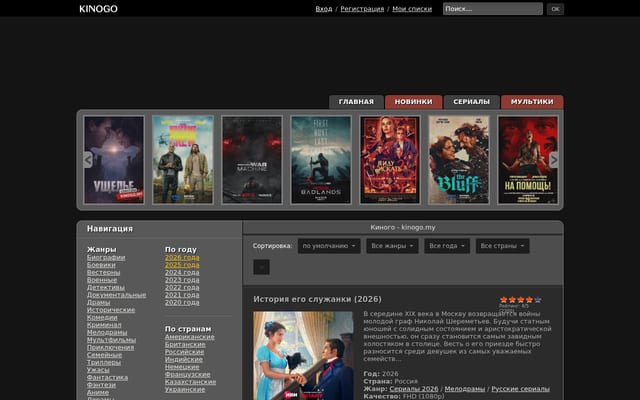Image resolution: width=640 pixels, height=400 pixels.
Task: Rate the series with the fifth star
Action: (x=538, y=300)
